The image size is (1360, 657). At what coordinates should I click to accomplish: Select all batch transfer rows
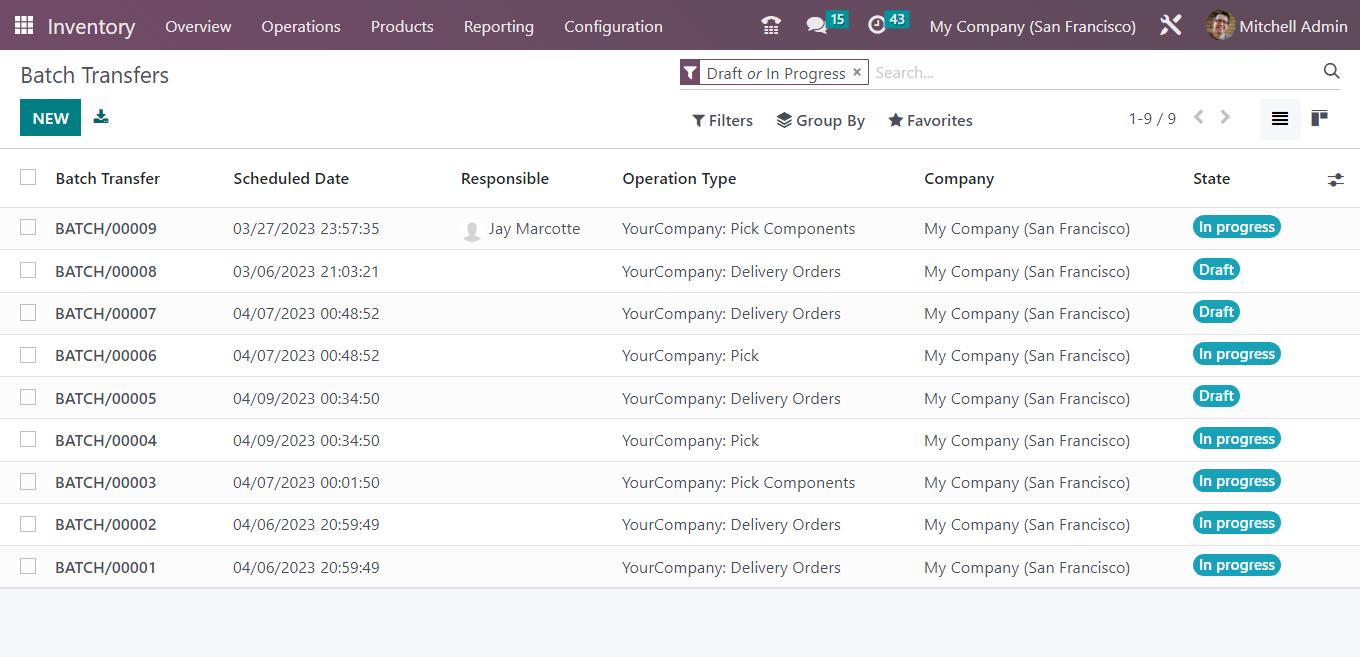tap(28, 178)
